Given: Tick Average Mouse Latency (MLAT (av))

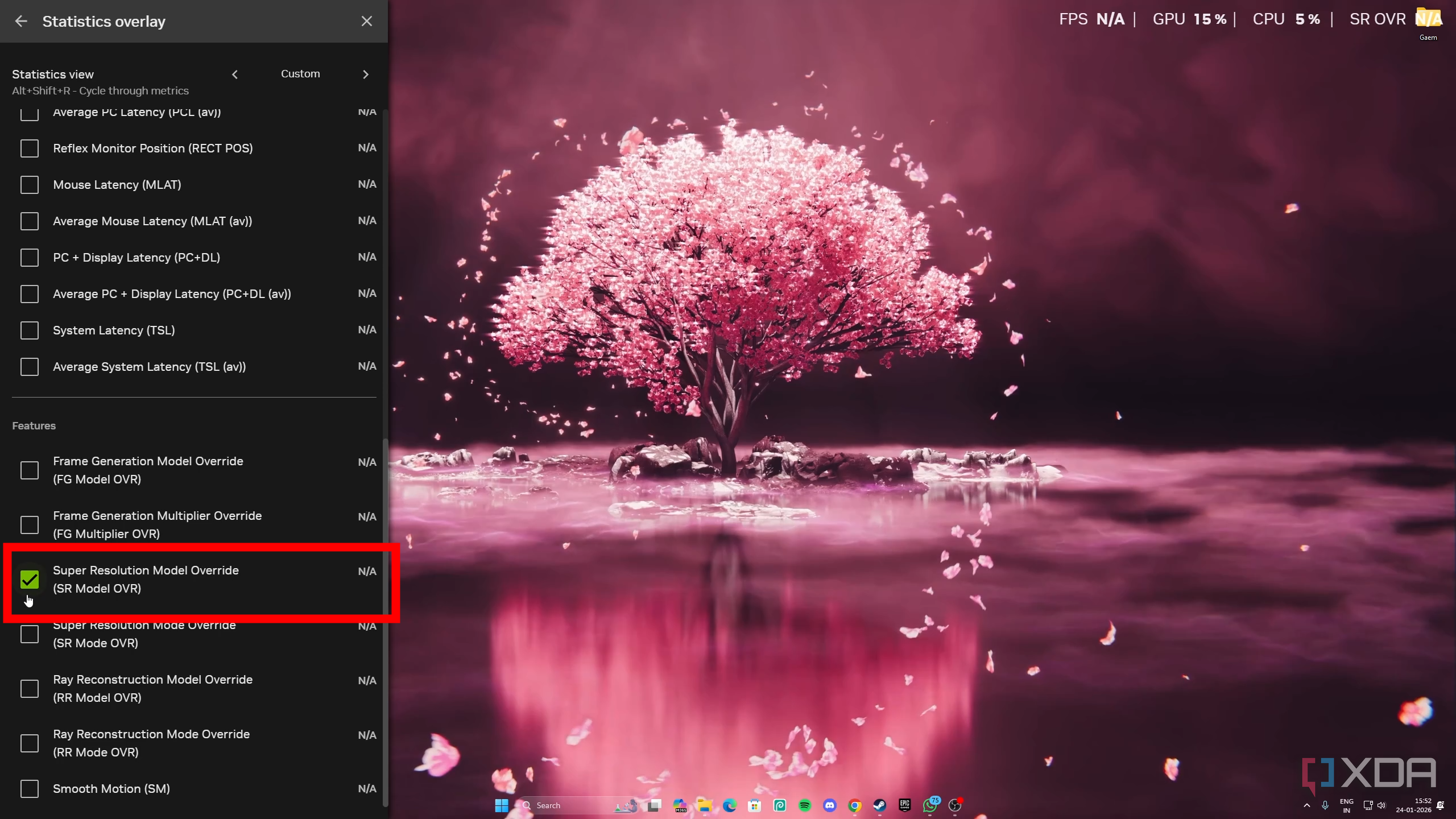Looking at the screenshot, I should pyautogui.click(x=30, y=221).
